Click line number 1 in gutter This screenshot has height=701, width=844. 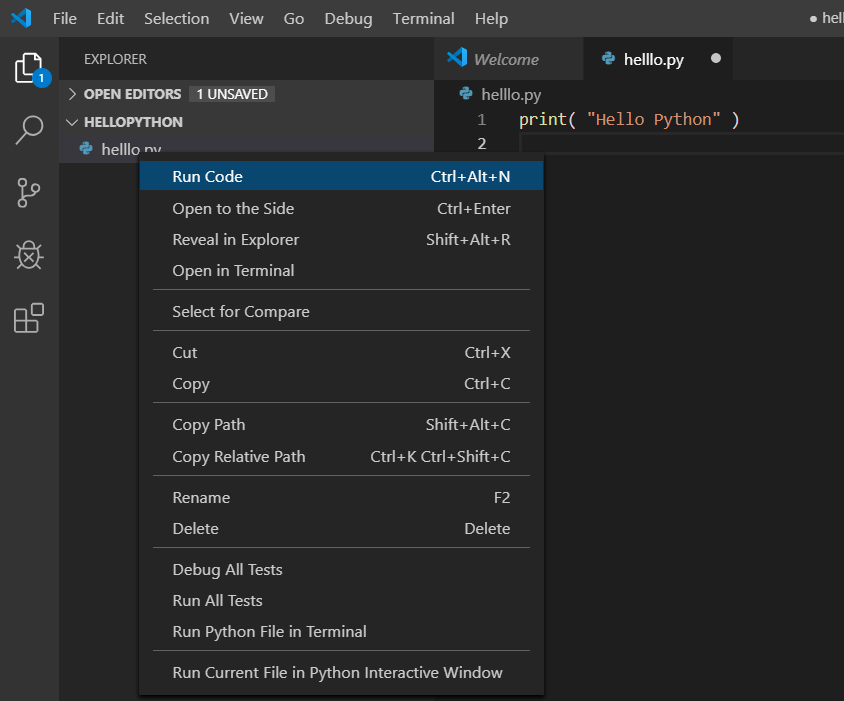click(482, 119)
